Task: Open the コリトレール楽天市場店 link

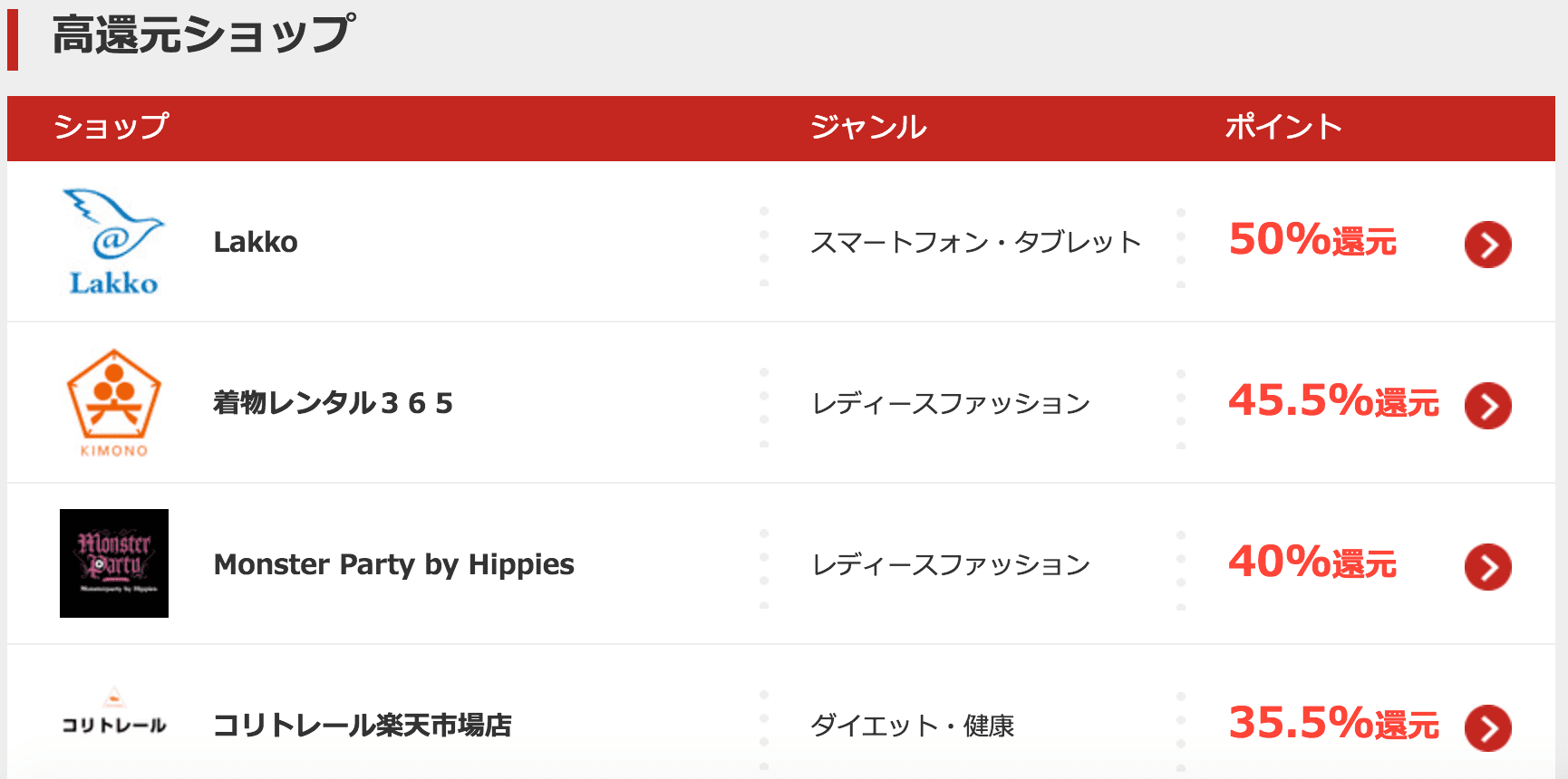Action: (x=362, y=726)
